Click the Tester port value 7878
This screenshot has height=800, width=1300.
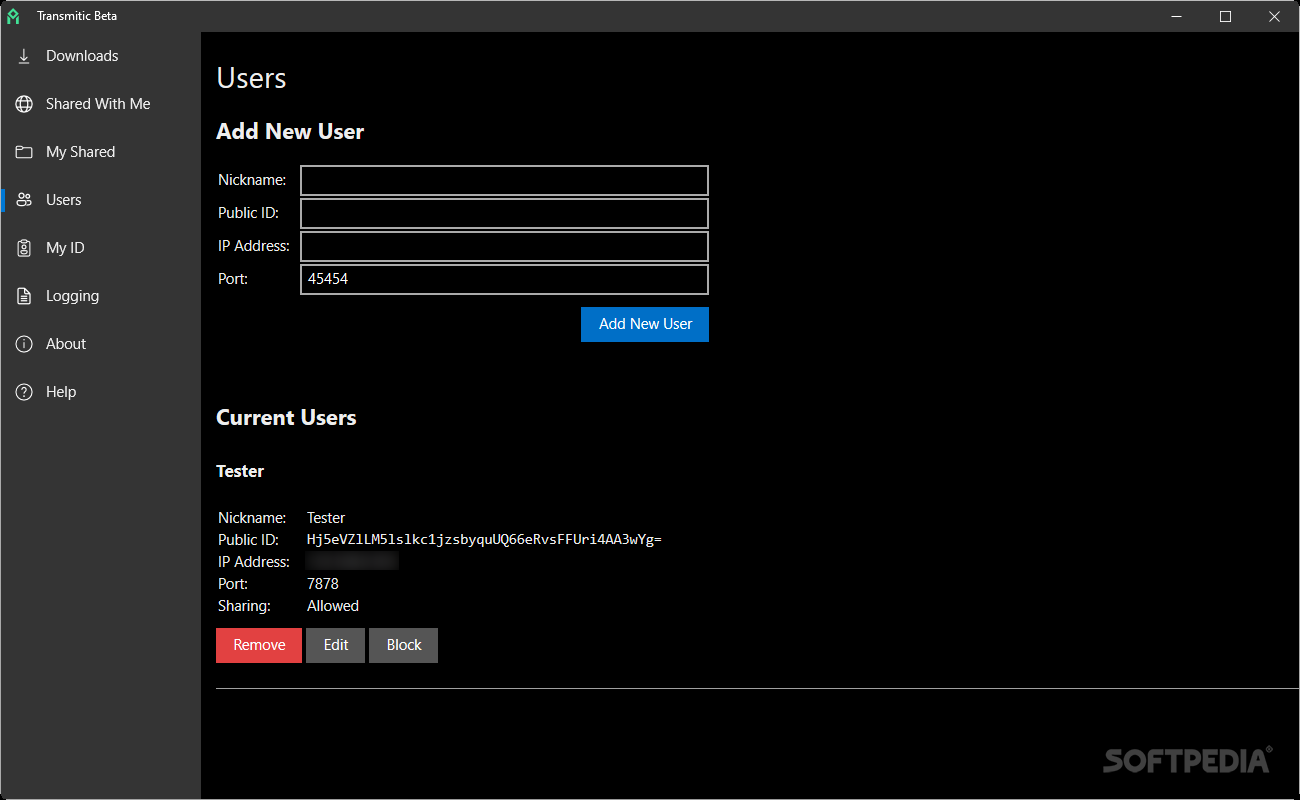pos(323,584)
